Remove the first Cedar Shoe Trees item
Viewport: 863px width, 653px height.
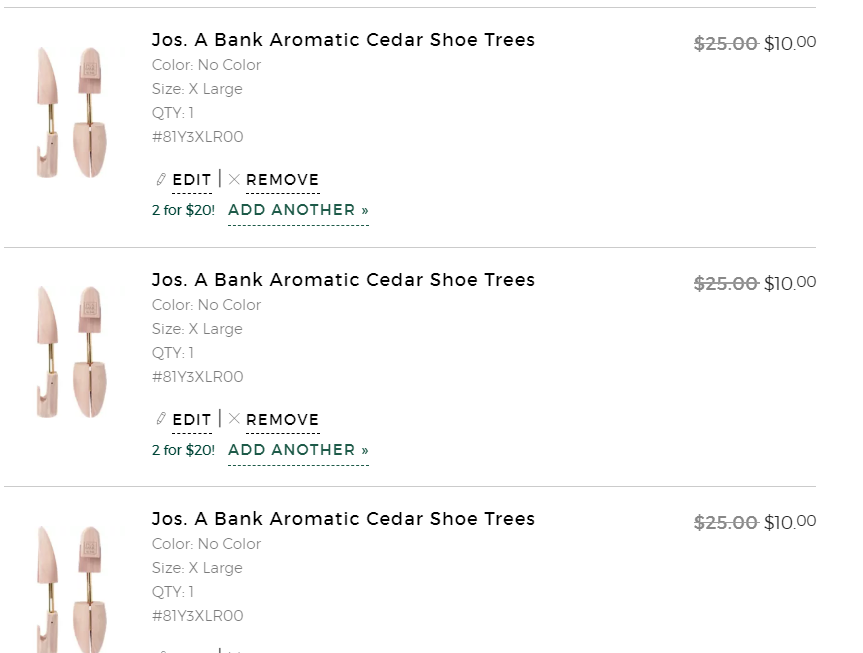(x=282, y=180)
